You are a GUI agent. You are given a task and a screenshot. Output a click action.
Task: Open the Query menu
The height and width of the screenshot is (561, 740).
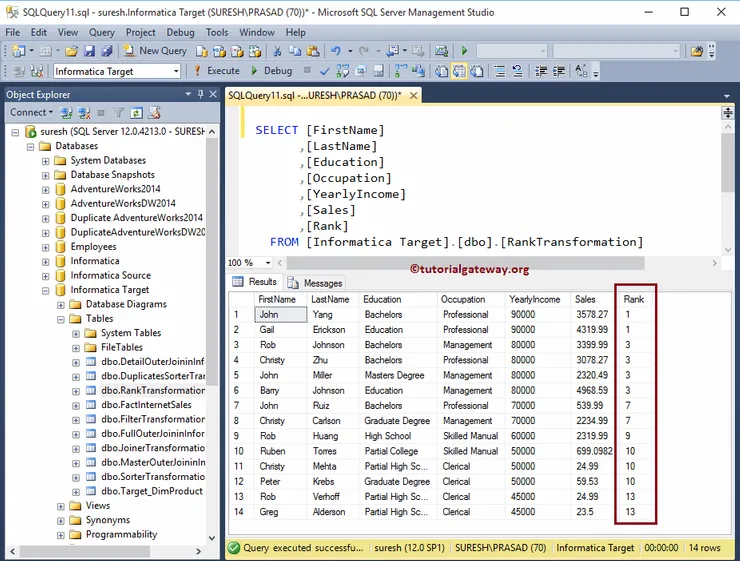pyautogui.click(x=102, y=33)
